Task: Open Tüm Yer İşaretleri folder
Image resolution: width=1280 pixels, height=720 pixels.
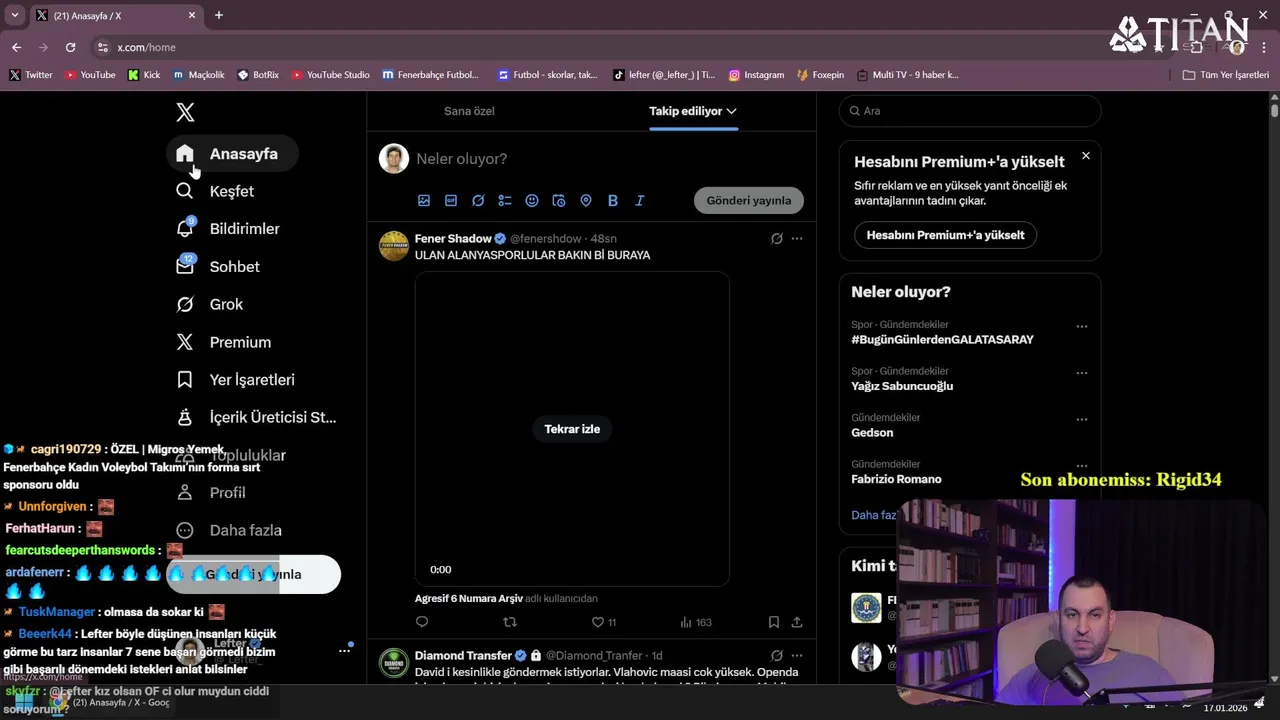Action: [1225, 75]
